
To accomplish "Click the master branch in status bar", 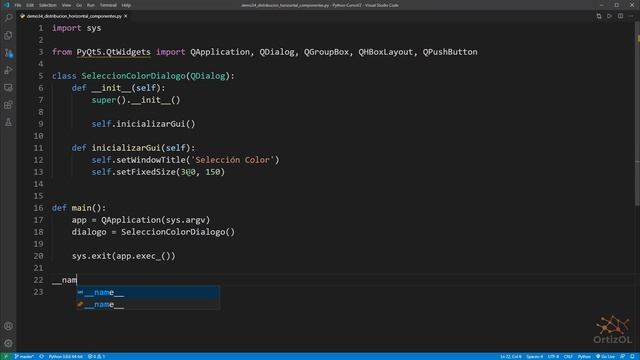I will point(24,356).
